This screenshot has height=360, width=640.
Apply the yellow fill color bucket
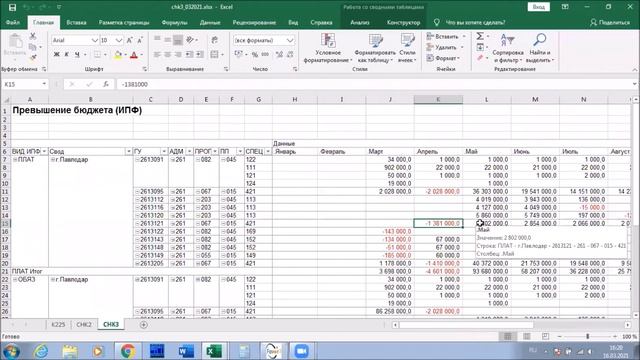tap(118, 55)
